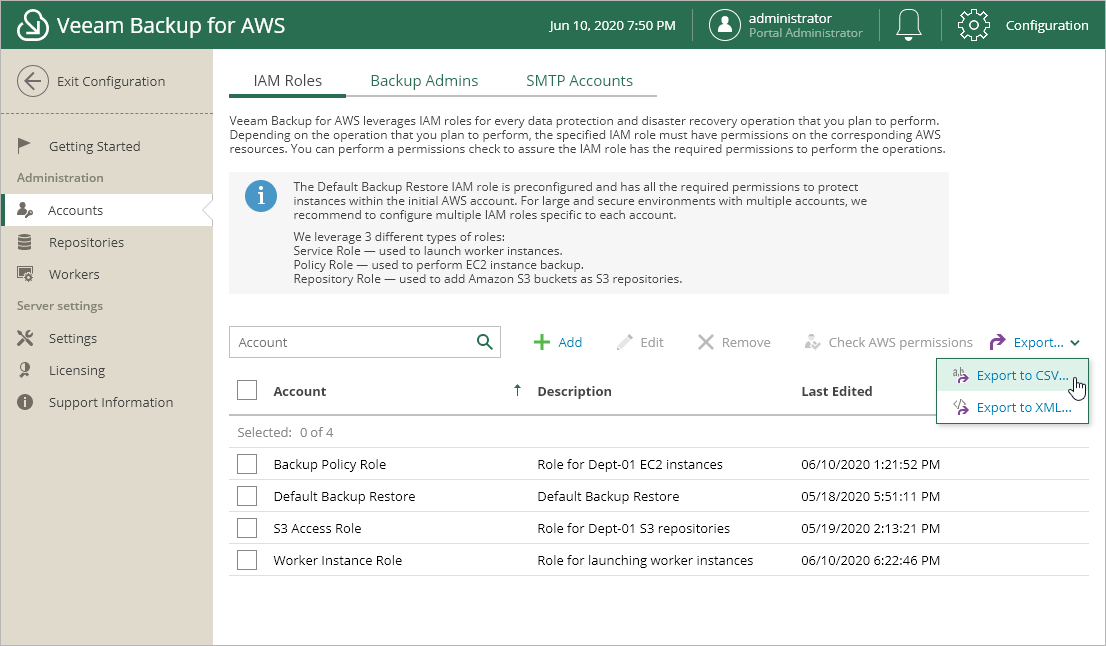Click the Check AWS permissions button
Screen dimensions: 1106x646
point(888,342)
